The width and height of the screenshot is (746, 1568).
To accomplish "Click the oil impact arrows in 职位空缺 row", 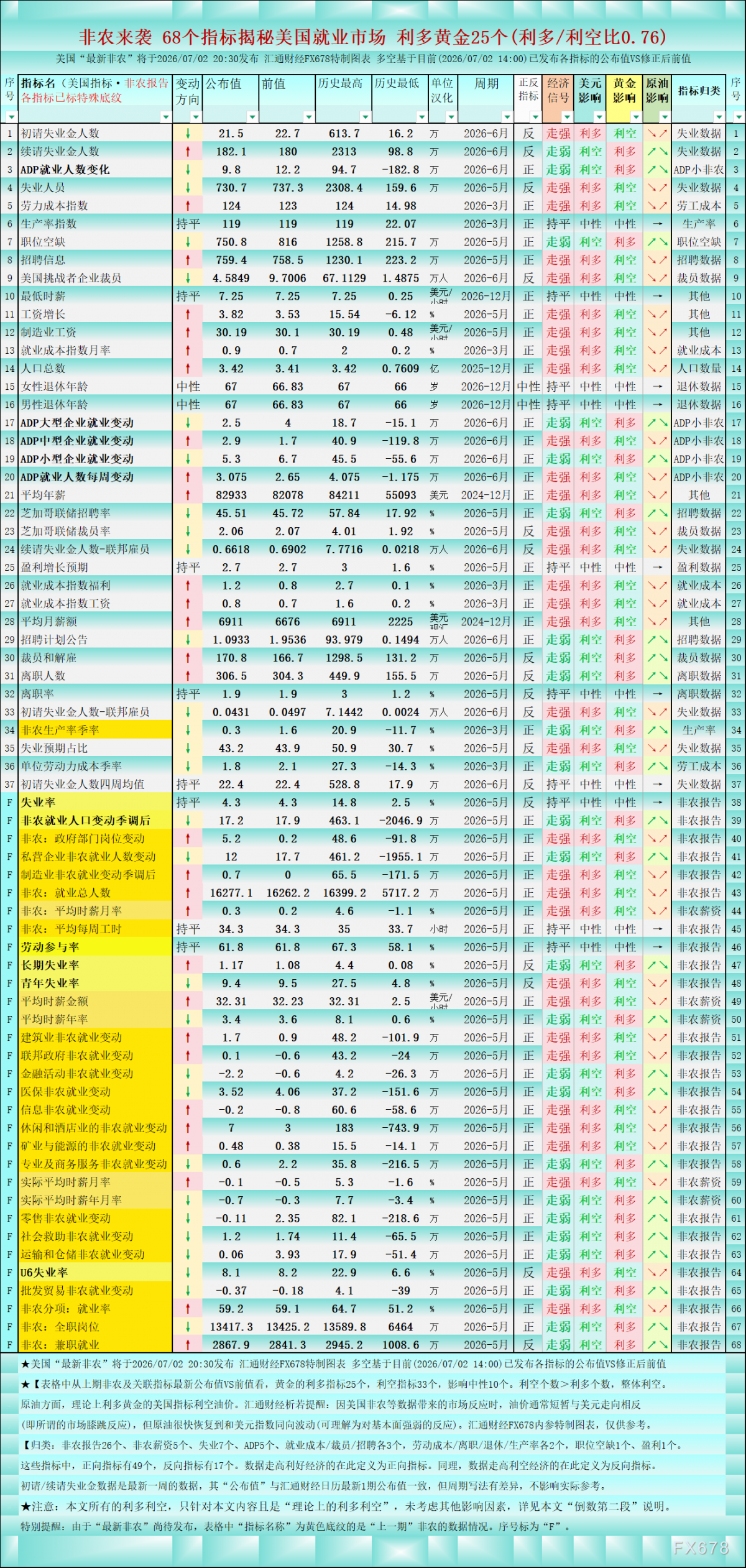I will (656, 242).
